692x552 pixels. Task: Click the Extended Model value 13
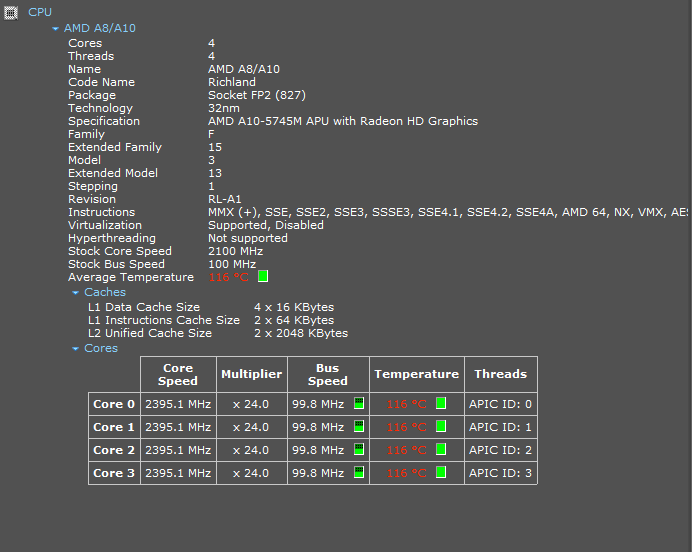[x=215, y=173]
